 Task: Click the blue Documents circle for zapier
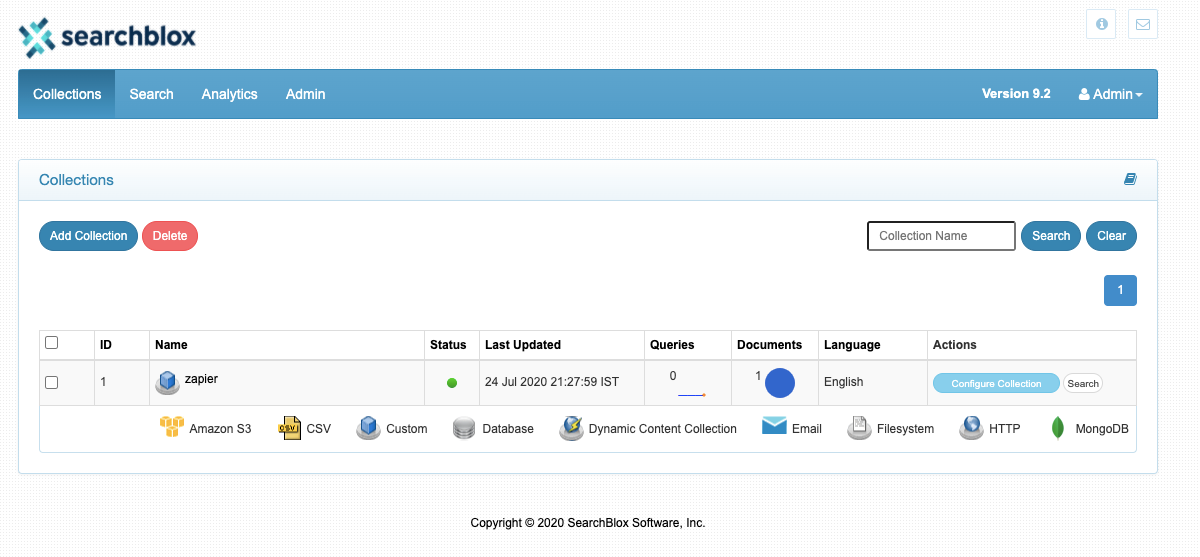coord(780,383)
